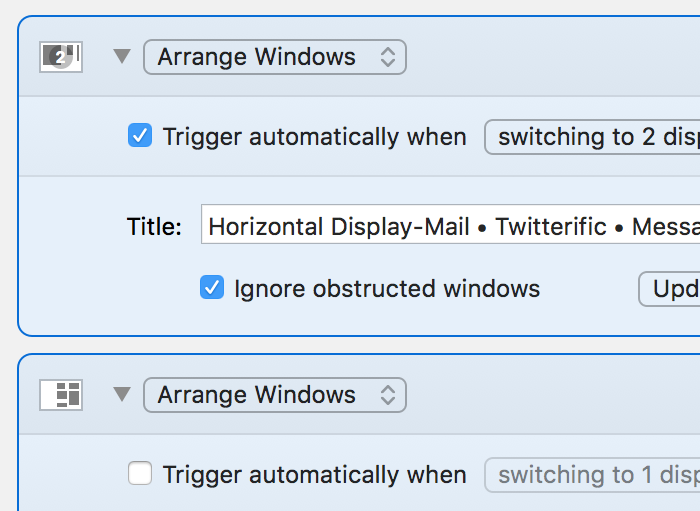Click the "Ignore obstructed windows" label text

click(386, 289)
